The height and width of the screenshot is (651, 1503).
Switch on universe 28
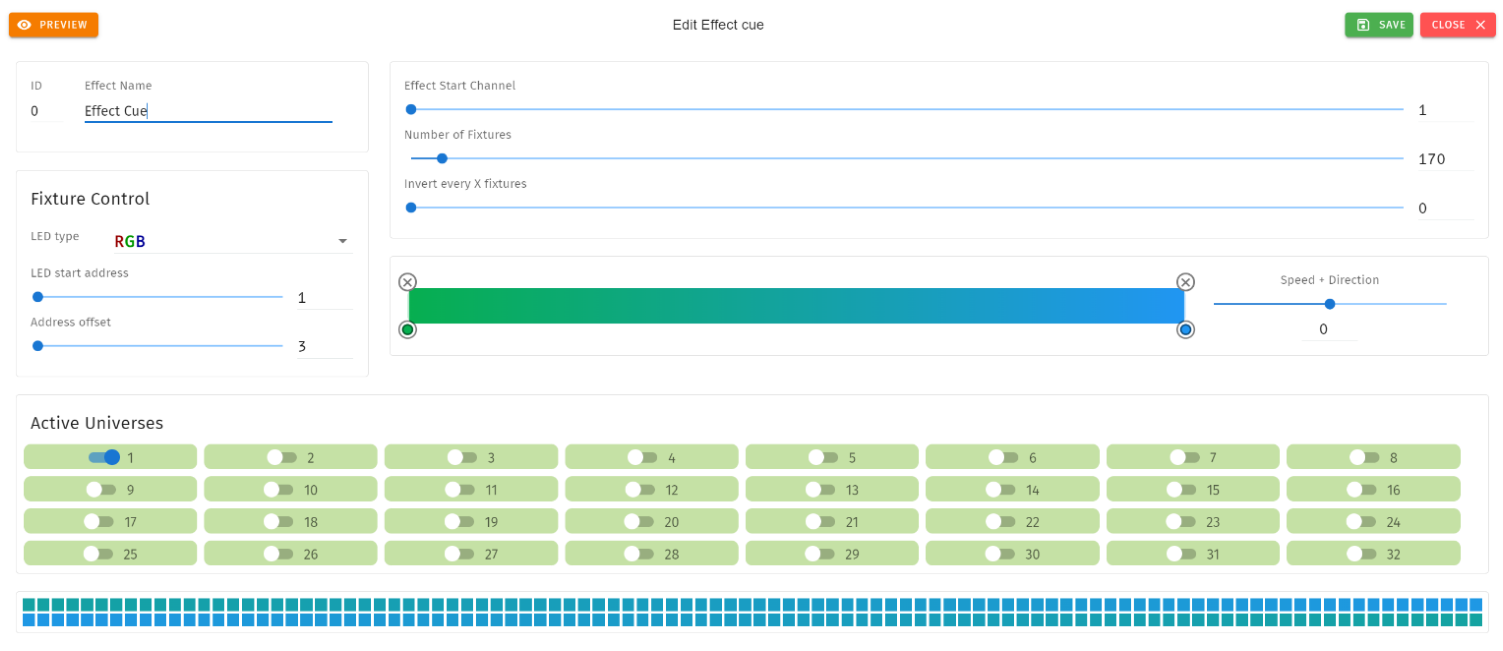tap(640, 554)
